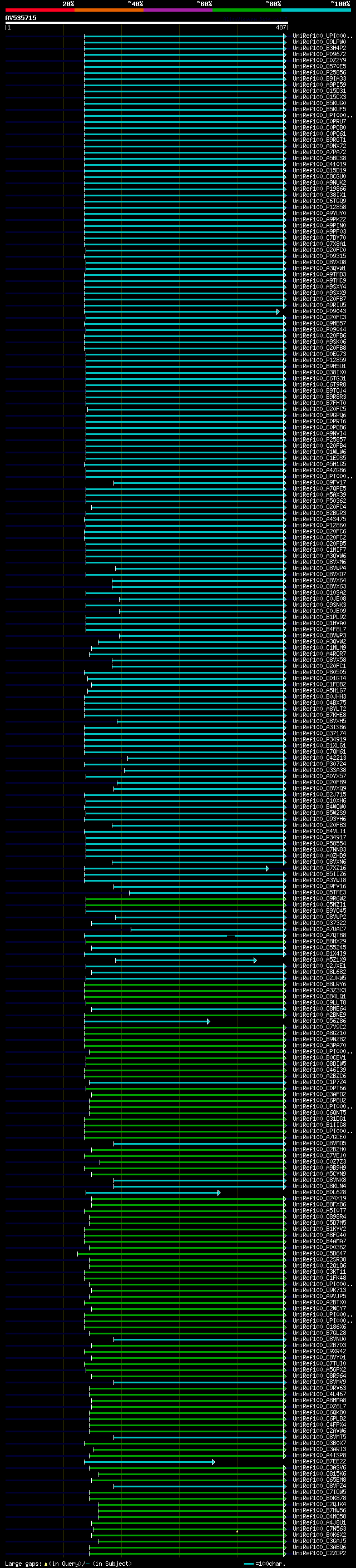This screenshot has width=356, height=1568.
Task: Select the UniRef100_P19866 hit
Action: [319, 189]
